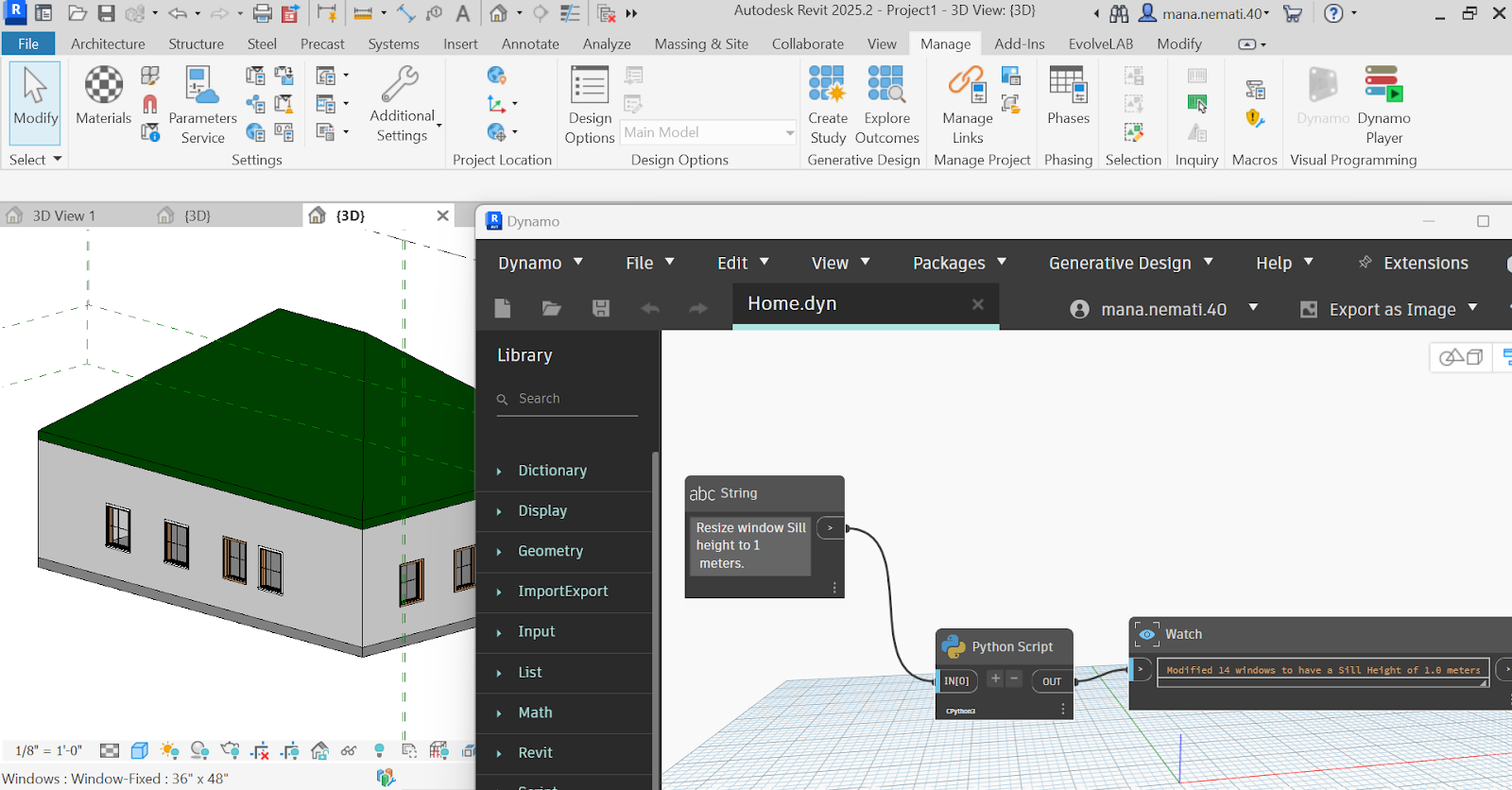The height and width of the screenshot is (790, 1512).
Task: Switch to the Annotate ribbon tab
Action: pyautogui.click(x=530, y=43)
